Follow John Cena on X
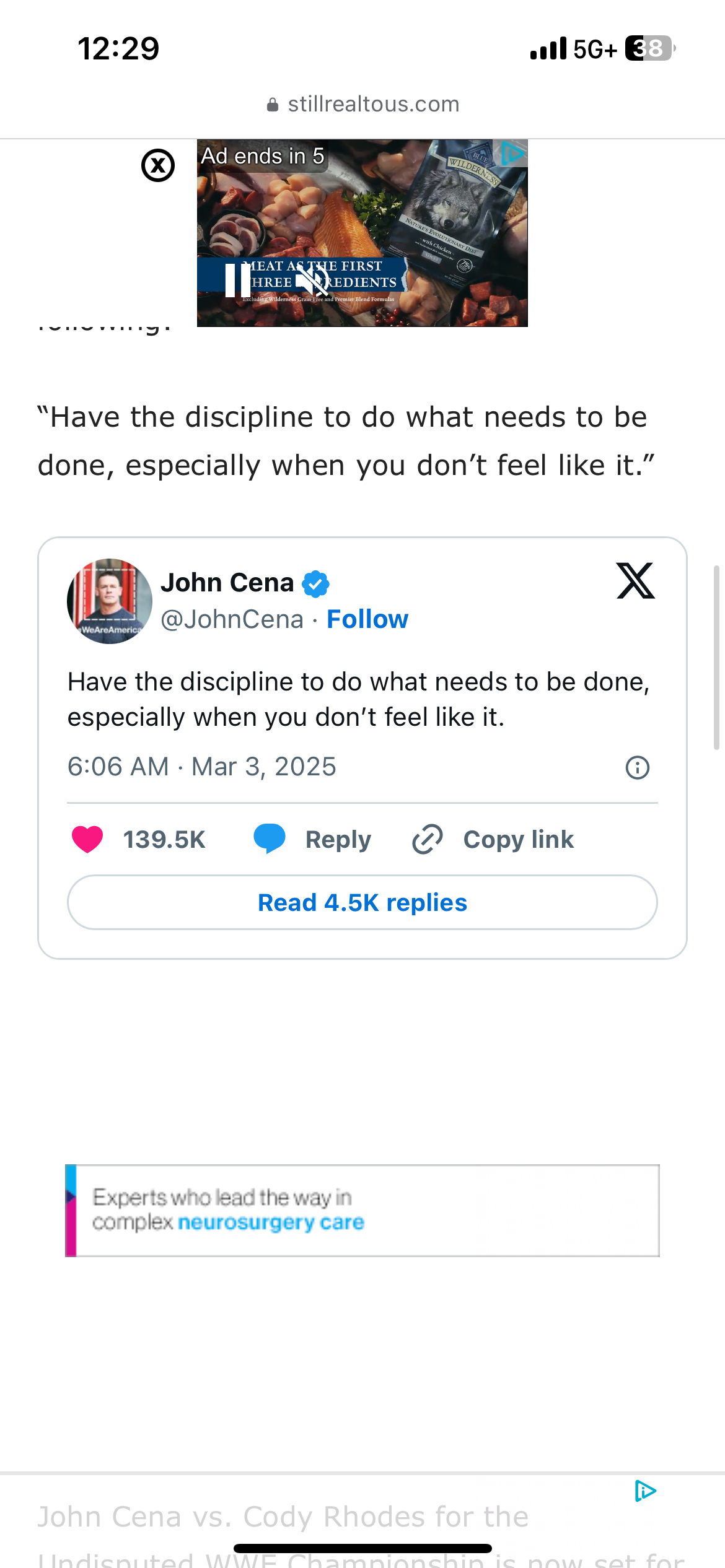725x1568 pixels. [x=367, y=619]
